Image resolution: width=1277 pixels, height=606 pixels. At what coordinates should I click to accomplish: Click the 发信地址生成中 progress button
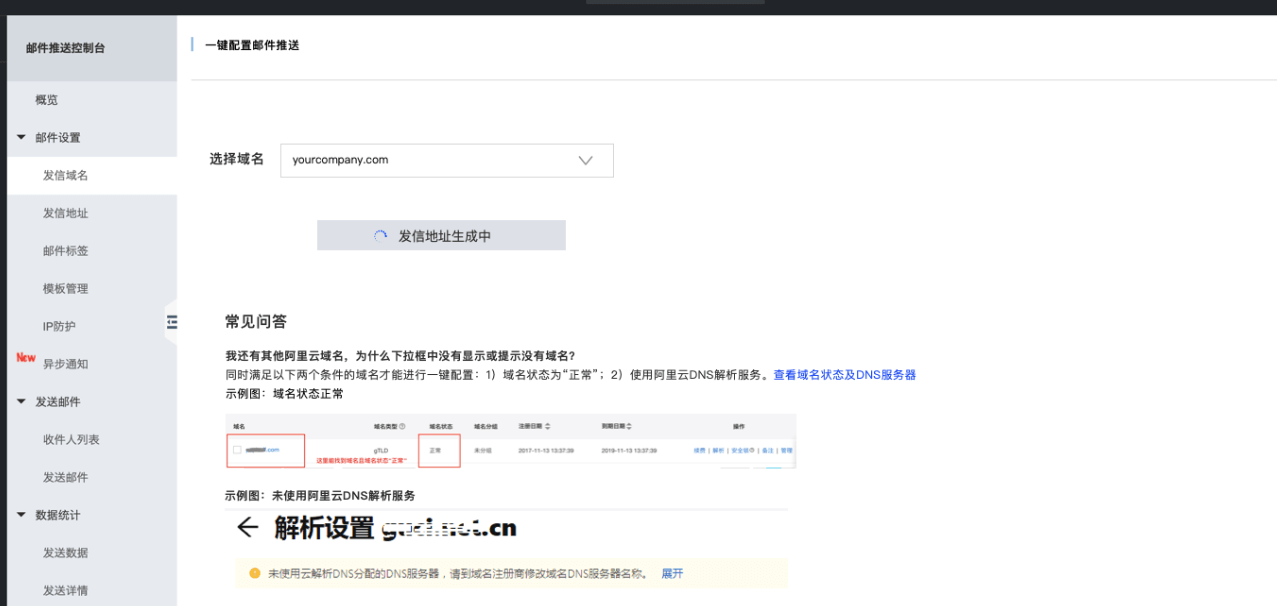pyautogui.click(x=441, y=234)
